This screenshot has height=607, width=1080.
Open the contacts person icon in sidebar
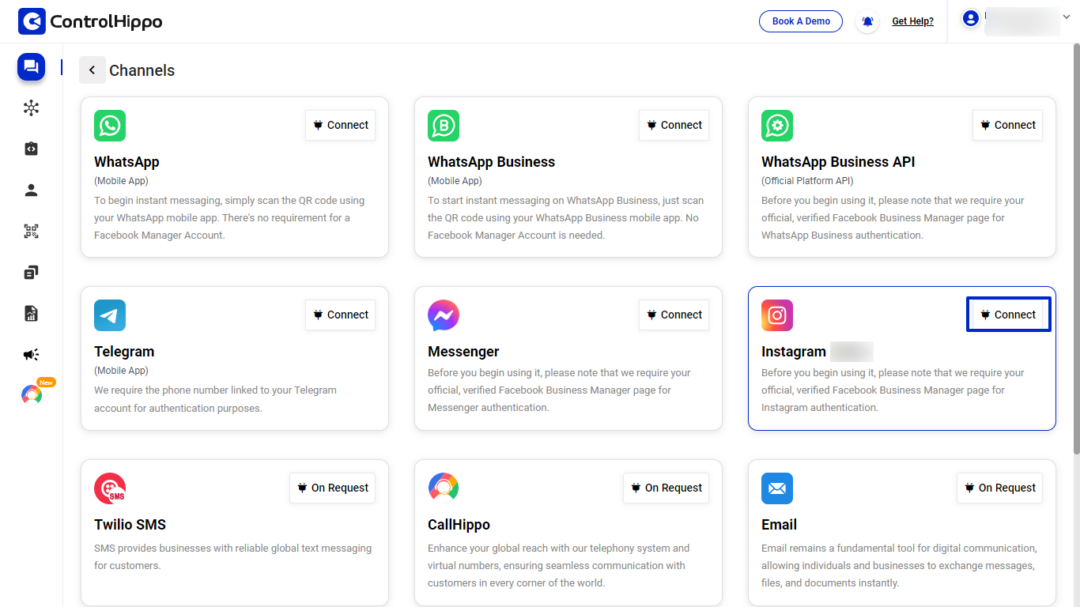(31, 190)
